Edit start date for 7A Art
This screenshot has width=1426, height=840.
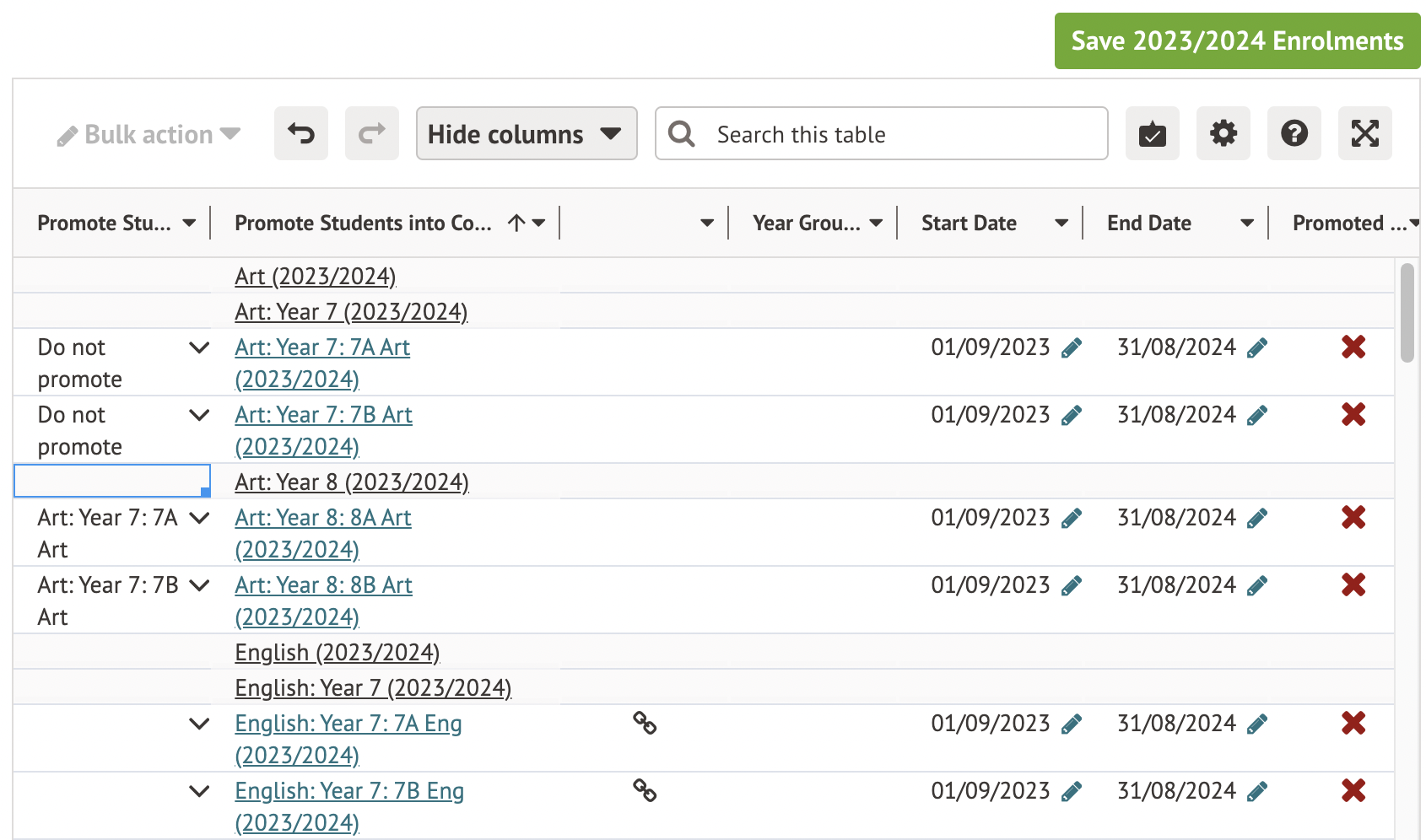[x=1072, y=348]
